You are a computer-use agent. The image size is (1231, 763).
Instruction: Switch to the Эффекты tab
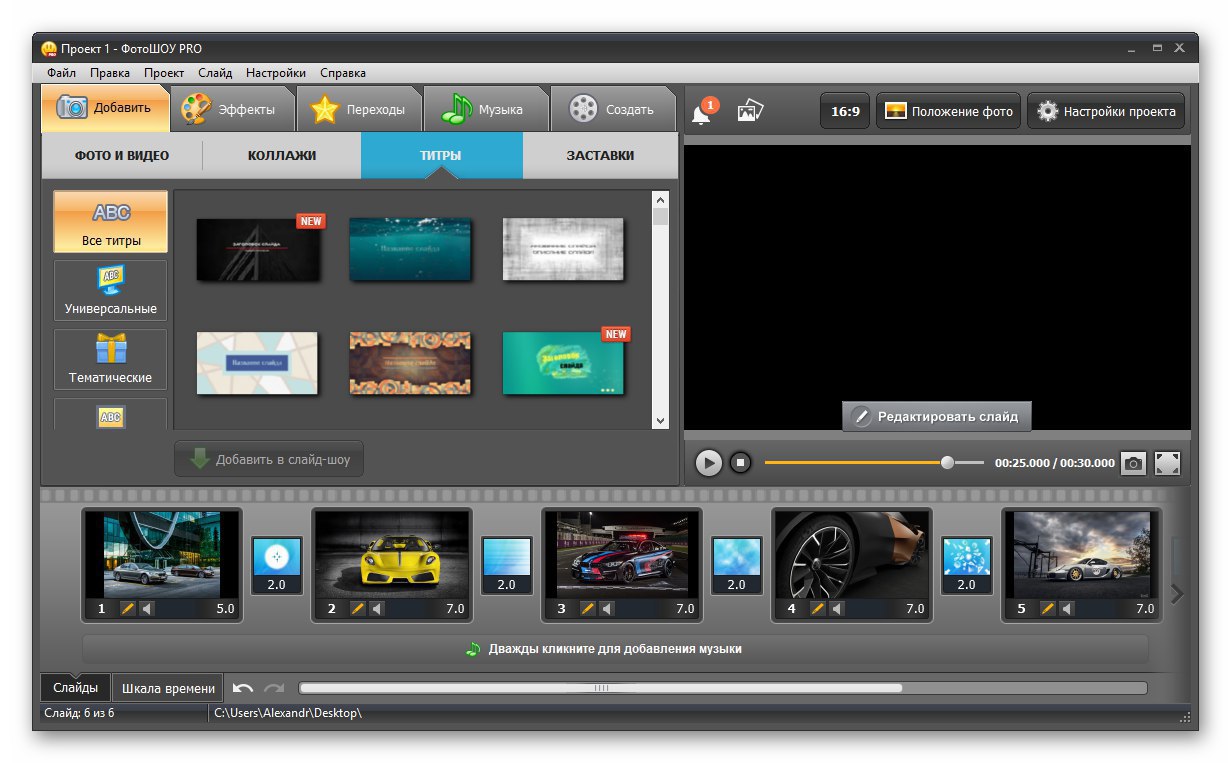[x=232, y=110]
